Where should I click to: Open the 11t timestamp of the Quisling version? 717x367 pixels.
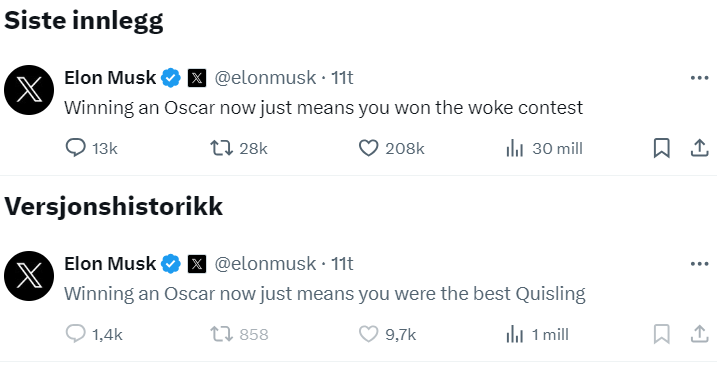tap(342, 264)
